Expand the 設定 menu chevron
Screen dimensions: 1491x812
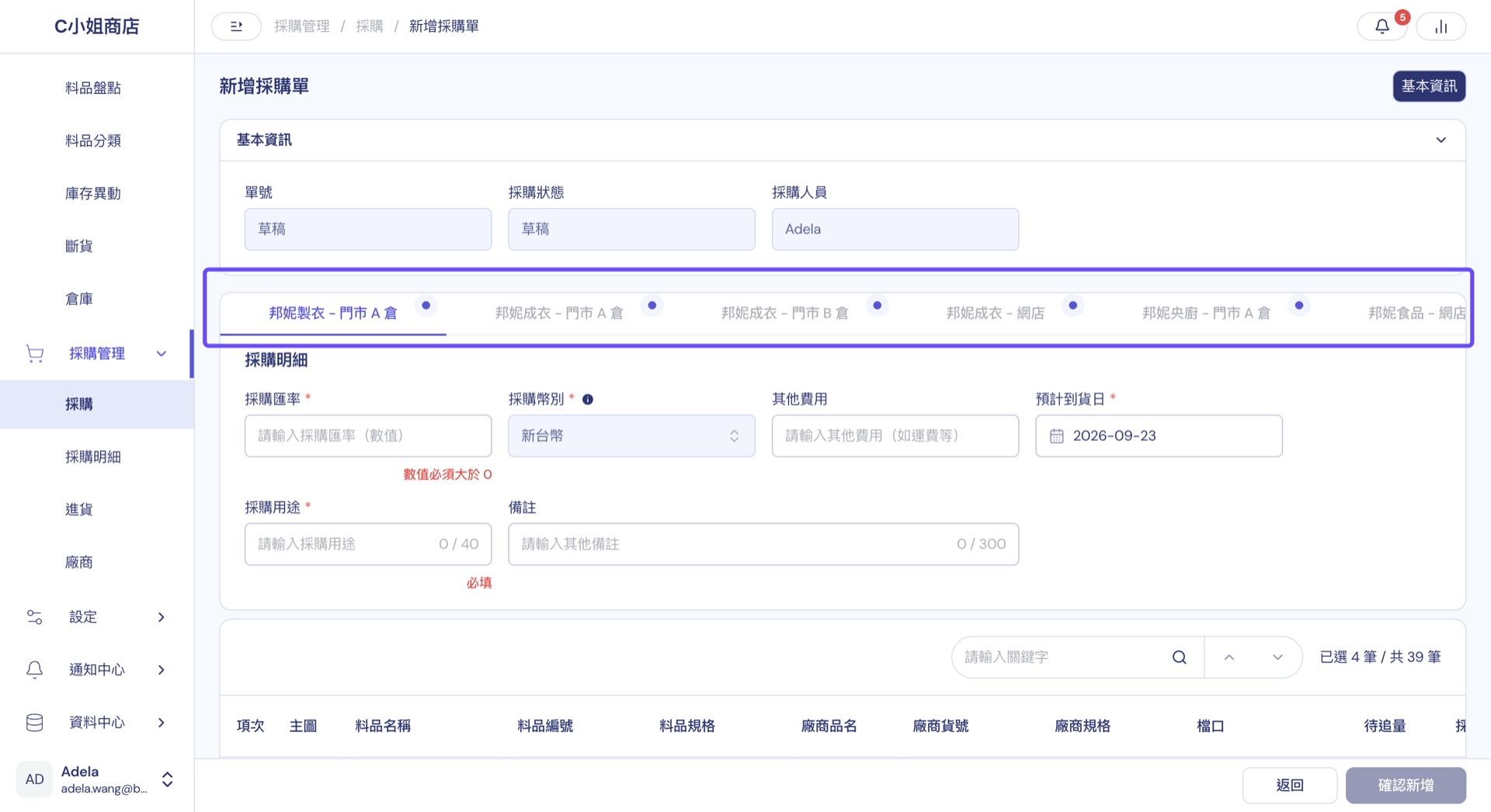tap(162, 617)
